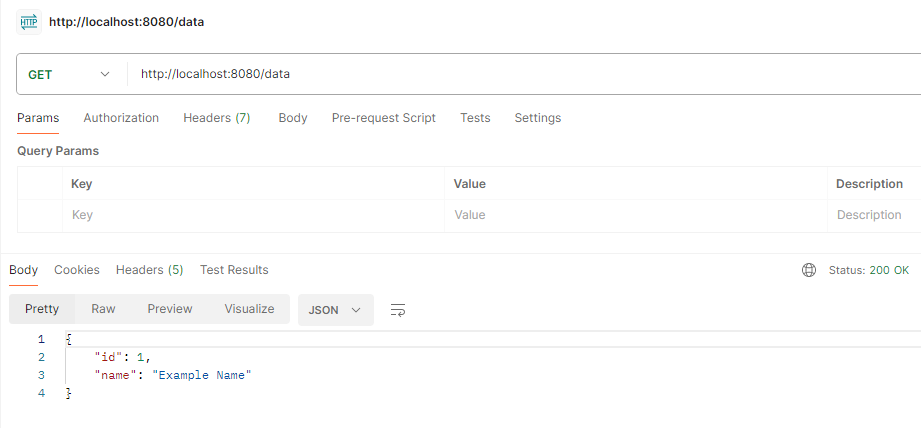Open the request Settings tab
This screenshot has width=921, height=428.
click(x=537, y=118)
